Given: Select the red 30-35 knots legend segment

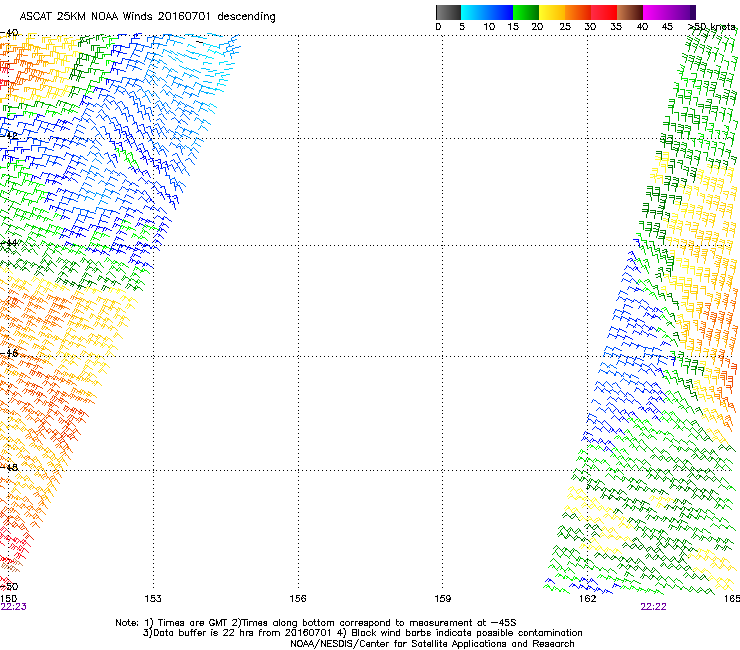Looking at the screenshot, I should [x=604, y=12].
